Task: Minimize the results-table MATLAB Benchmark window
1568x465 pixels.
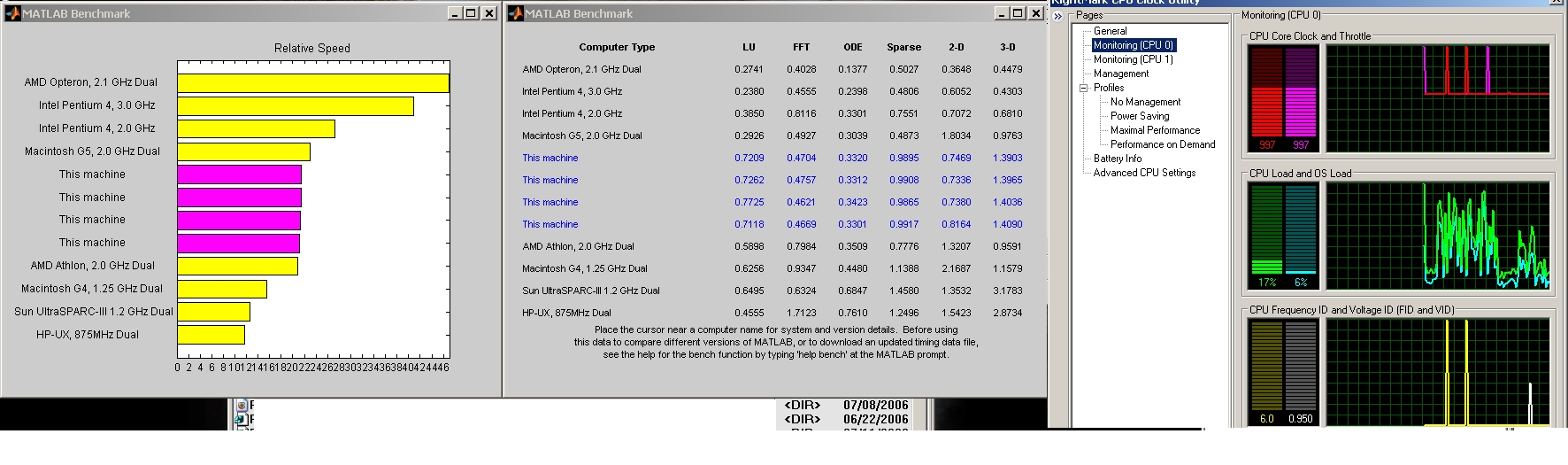Action: [x=1002, y=13]
